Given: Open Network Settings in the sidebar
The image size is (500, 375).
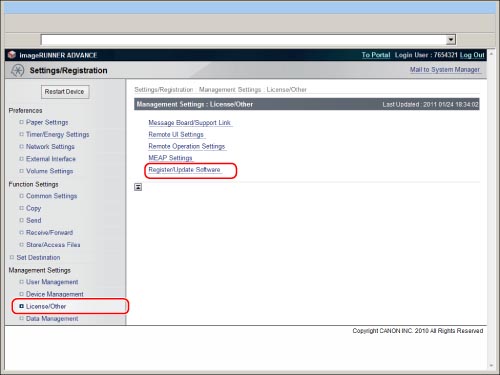Looking at the screenshot, I should click(50, 147).
